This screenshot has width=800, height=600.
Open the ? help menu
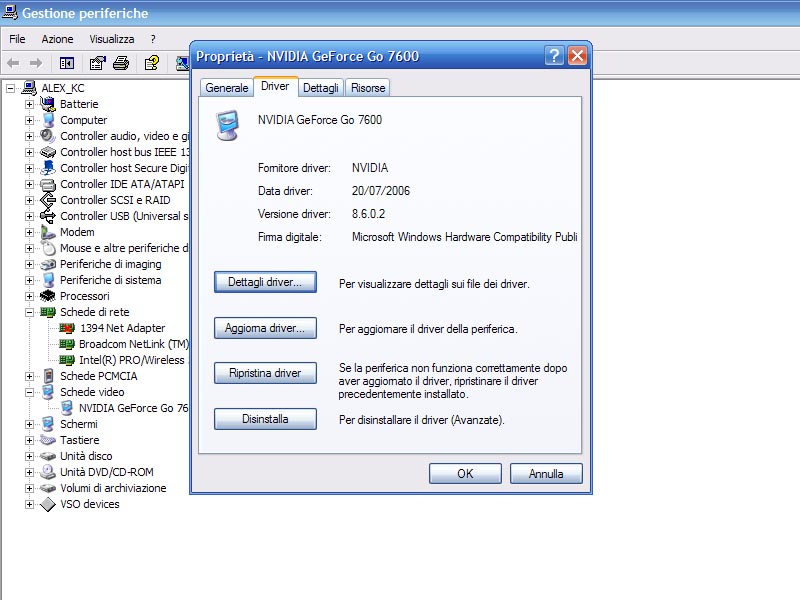[153, 39]
